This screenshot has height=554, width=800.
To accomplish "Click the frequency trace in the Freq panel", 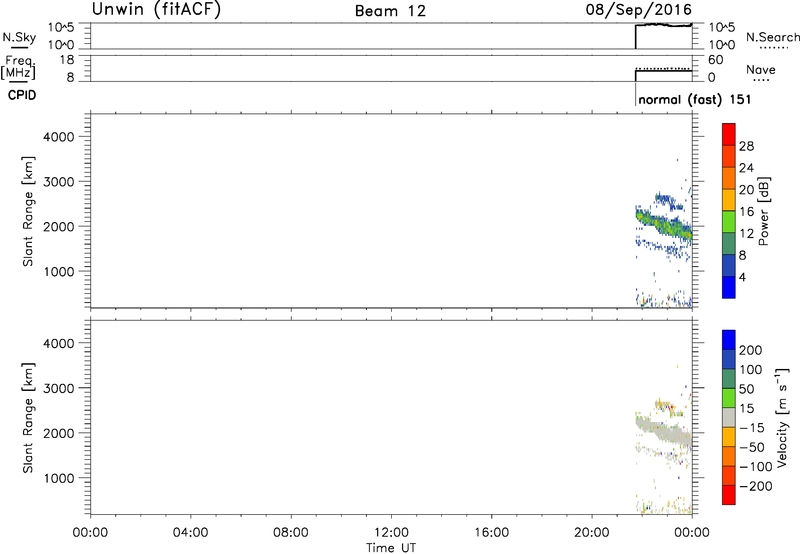I will point(663,70).
